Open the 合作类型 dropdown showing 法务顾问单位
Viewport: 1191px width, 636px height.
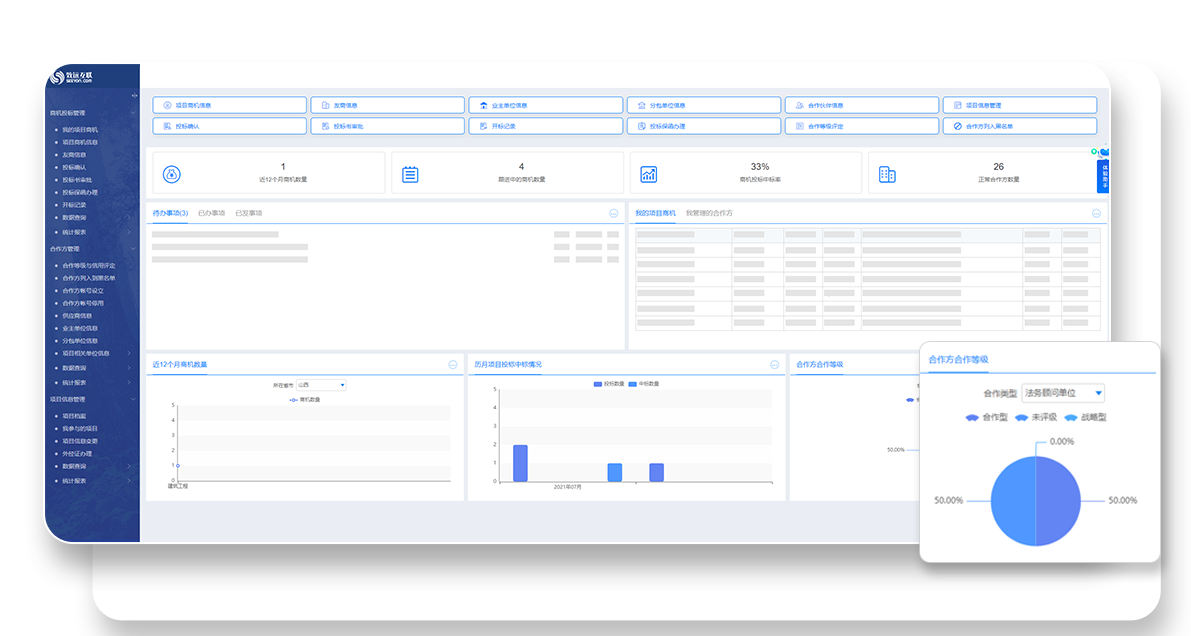(x=1062, y=393)
